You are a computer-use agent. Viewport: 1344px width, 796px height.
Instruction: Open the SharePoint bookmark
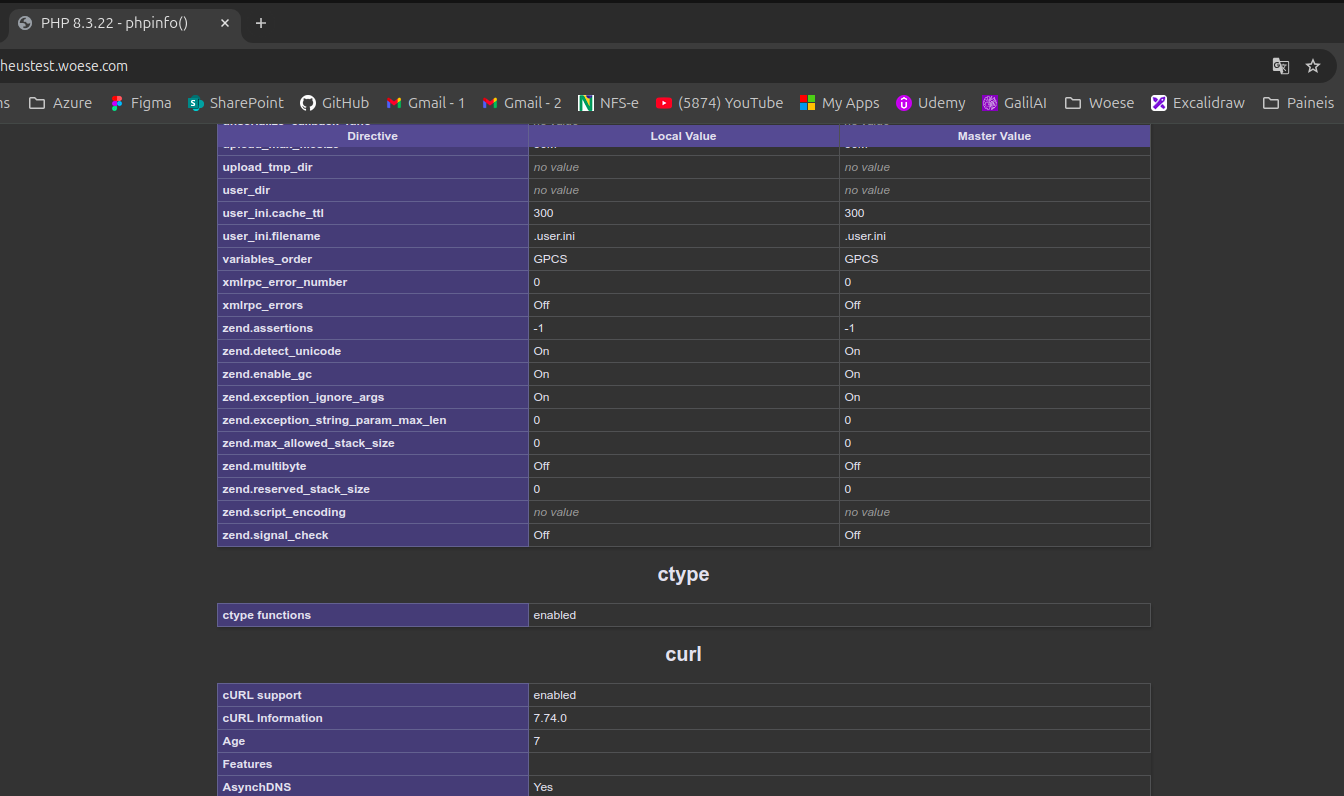click(236, 103)
